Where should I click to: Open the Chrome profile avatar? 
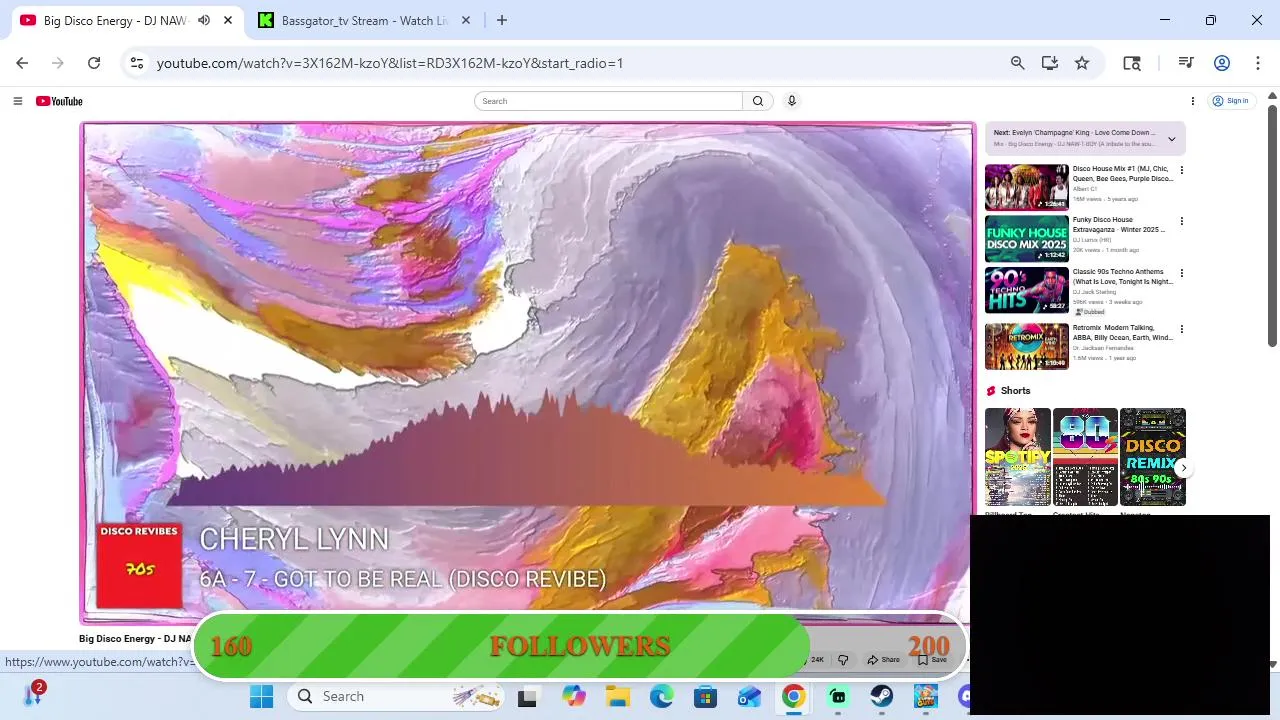tap(1222, 63)
